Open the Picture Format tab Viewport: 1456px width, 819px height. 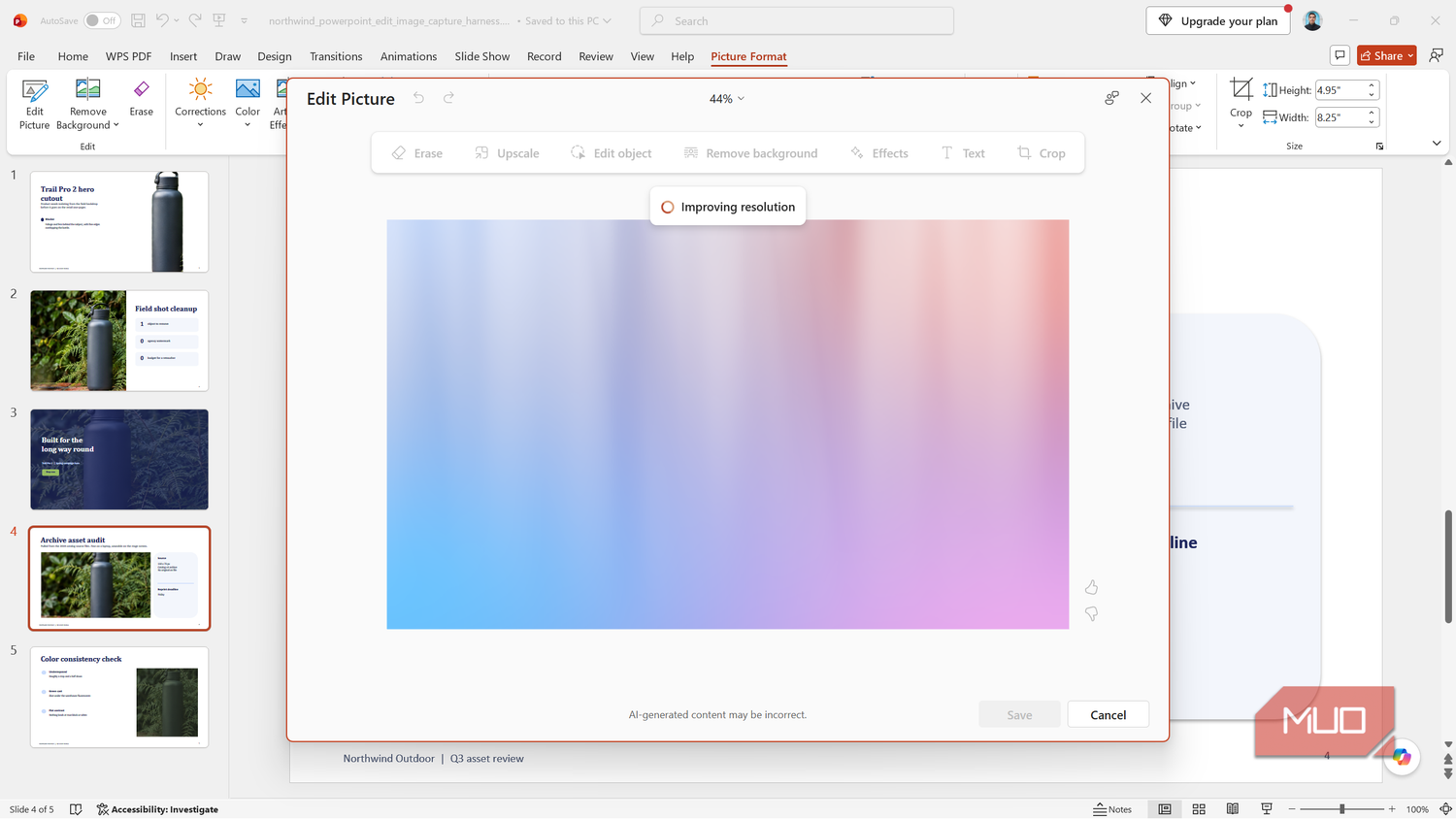[748, 56]
